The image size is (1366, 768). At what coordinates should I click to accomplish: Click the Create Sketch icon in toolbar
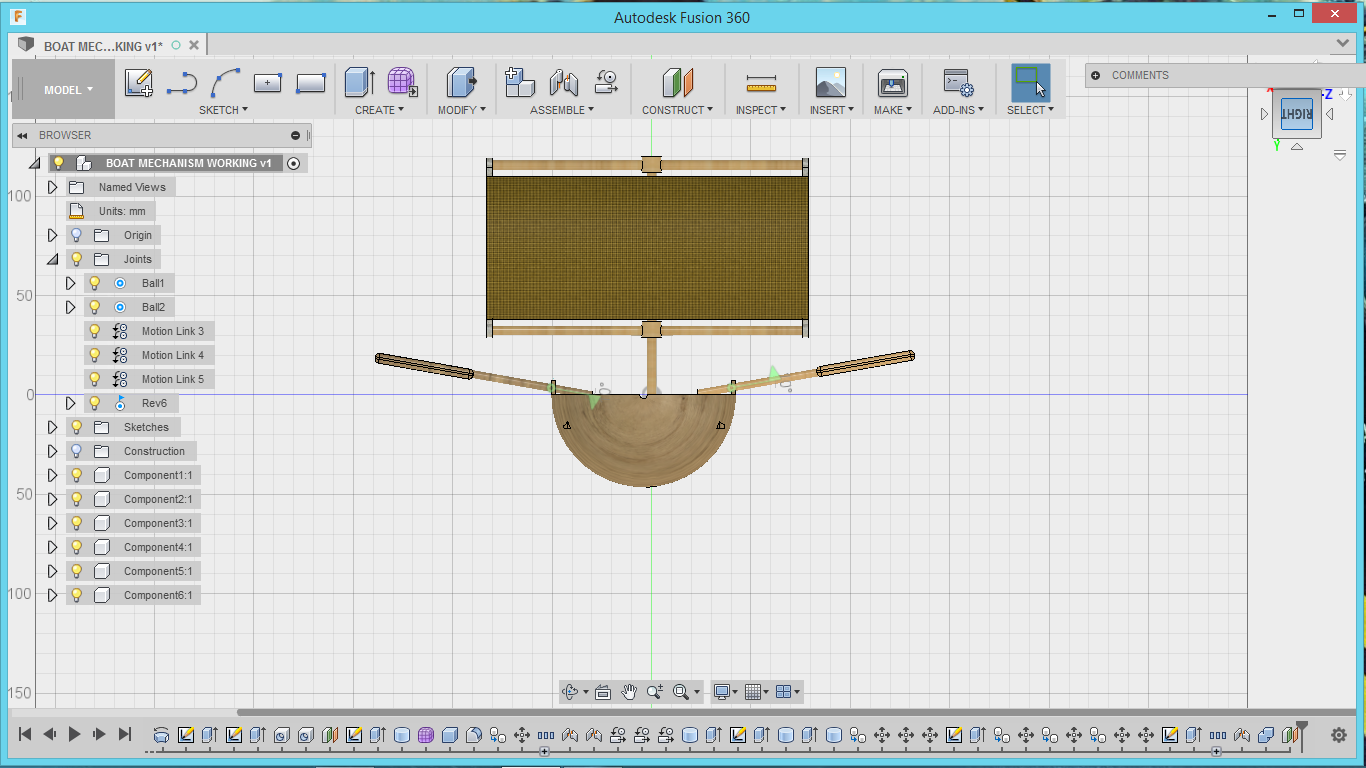pyautogui.click(x=138, y=83)
